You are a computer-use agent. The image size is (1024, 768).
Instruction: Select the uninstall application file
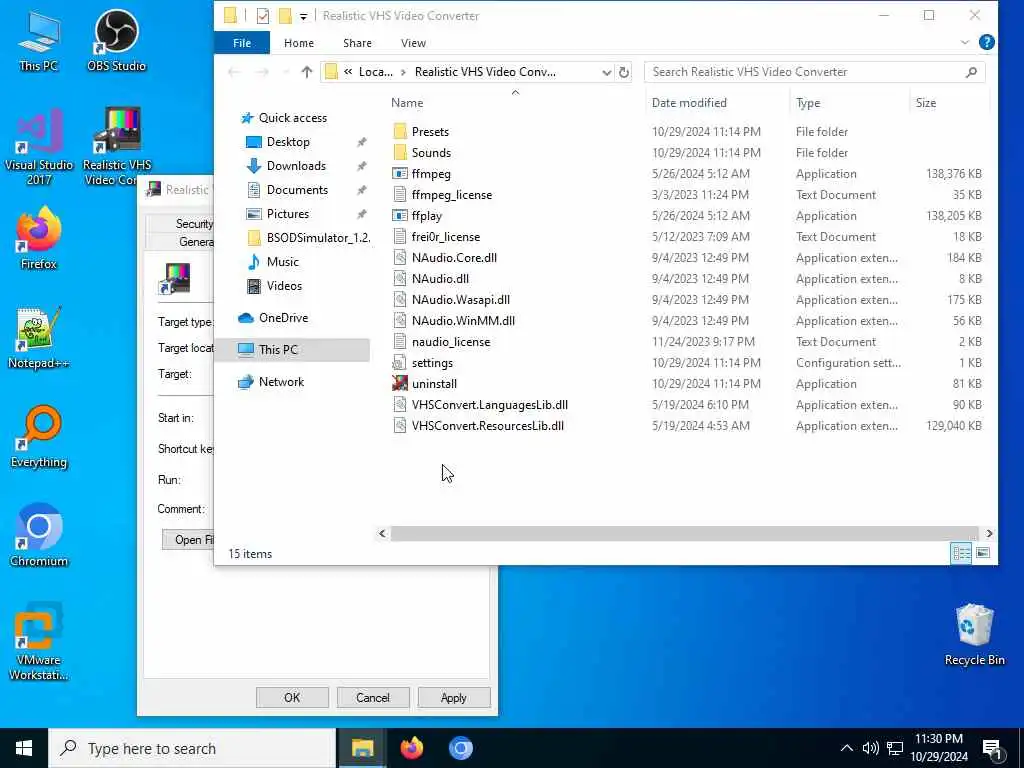pos(434,383)
